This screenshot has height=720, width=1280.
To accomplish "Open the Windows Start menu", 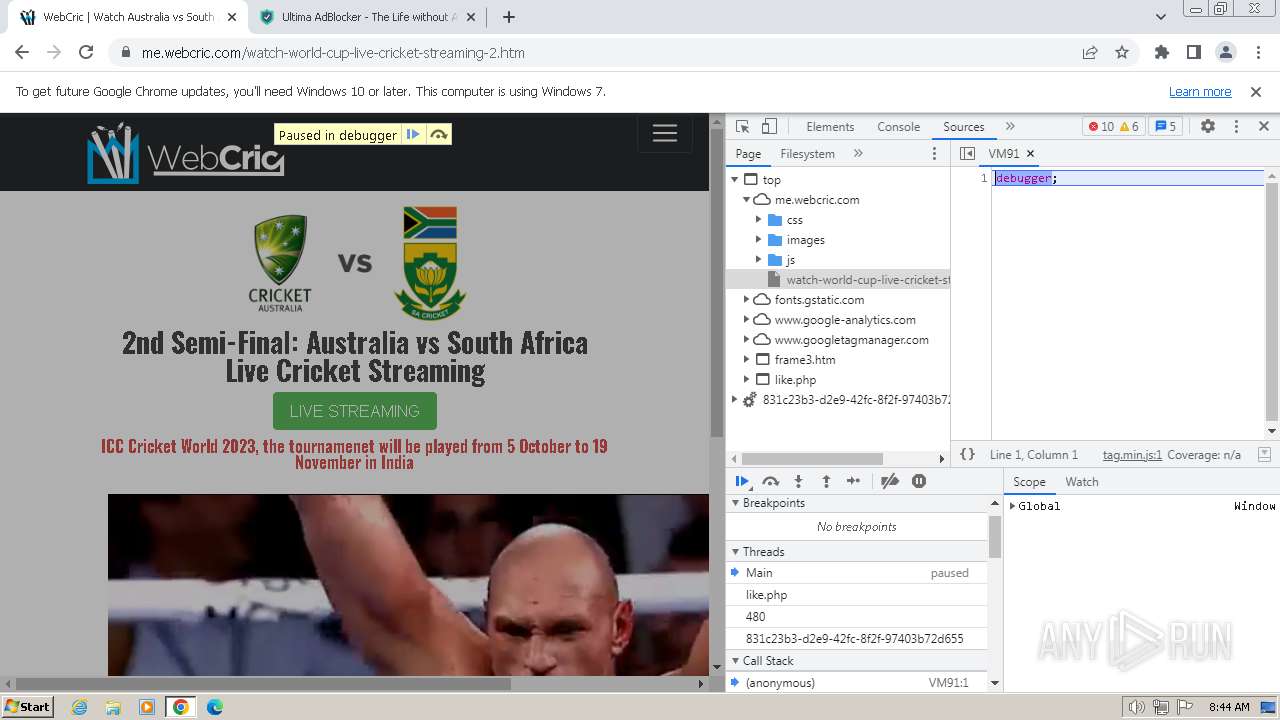I will [28, 706].
